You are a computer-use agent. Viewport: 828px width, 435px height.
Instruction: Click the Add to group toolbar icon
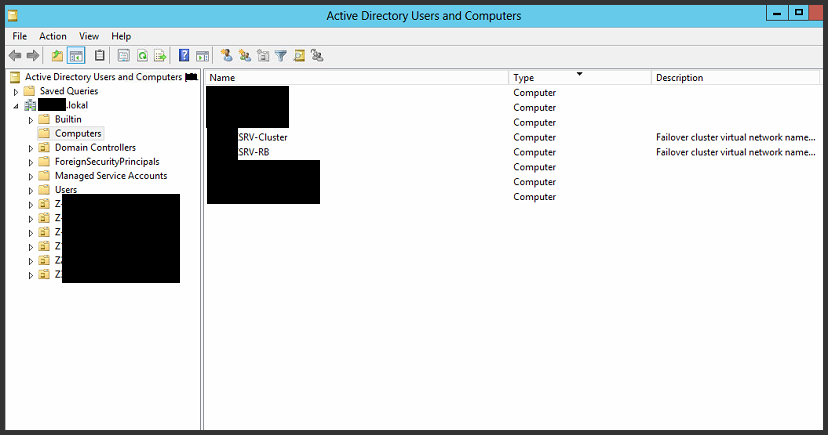point(317,55)
